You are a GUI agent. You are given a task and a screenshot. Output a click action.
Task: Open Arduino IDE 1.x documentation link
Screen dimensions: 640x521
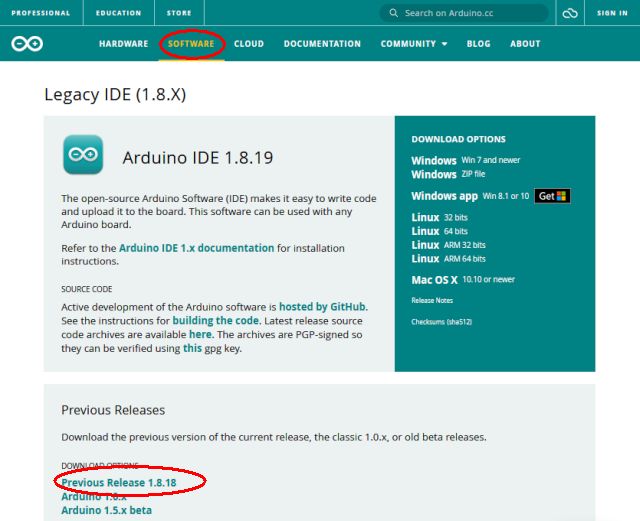point(196,248)
